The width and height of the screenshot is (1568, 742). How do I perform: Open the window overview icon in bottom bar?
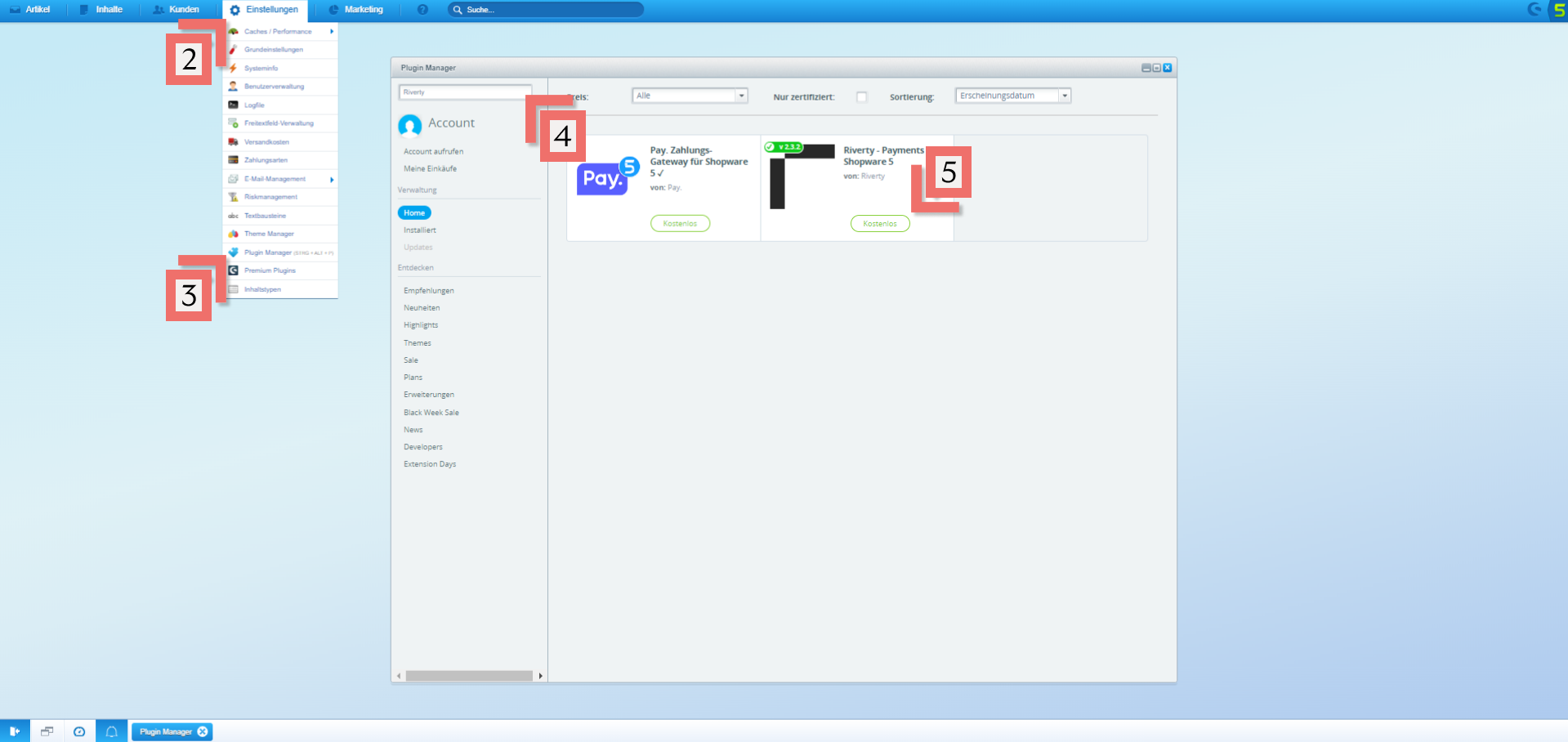coord(47,731)
